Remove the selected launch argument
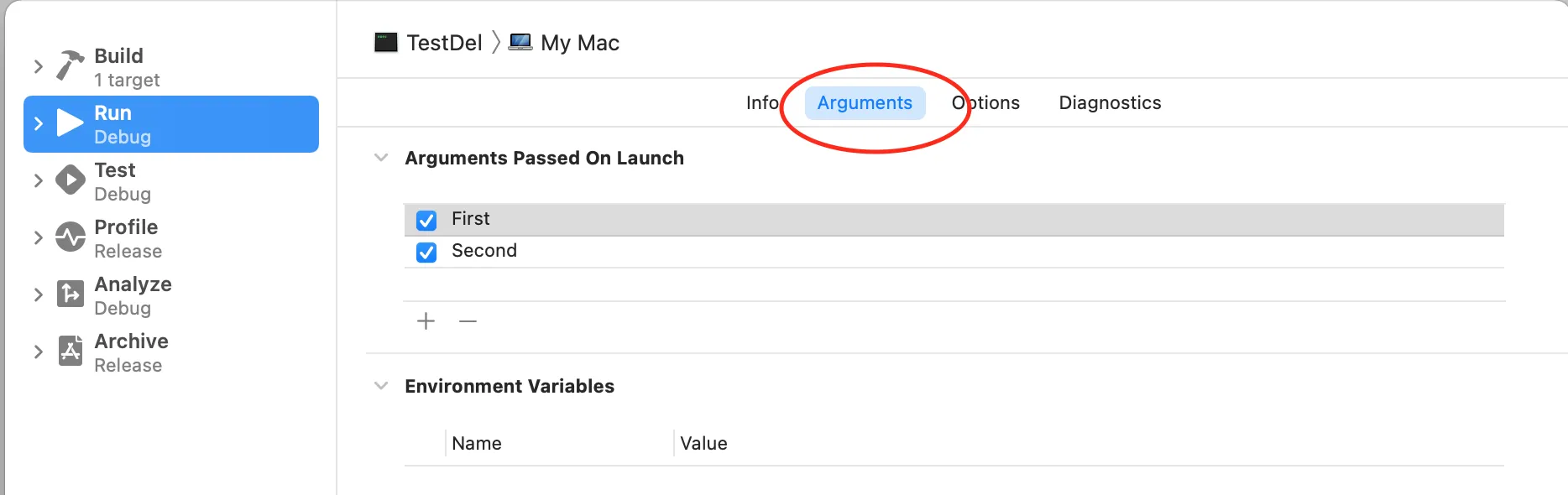This screenshot has width=1568, height=495. [x=468, y=321]
